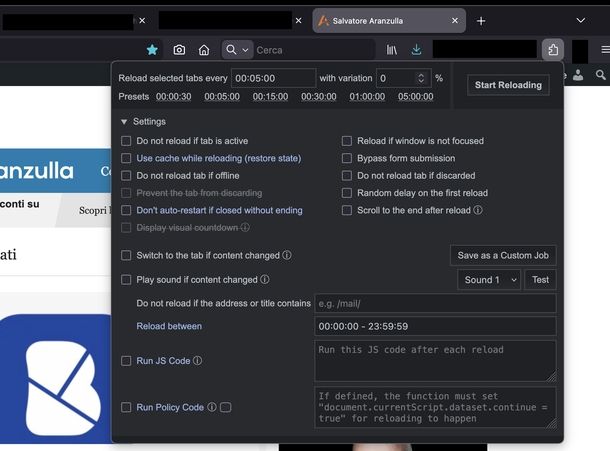
Task: Select the 00:30:00 preset
Action: click(x=319, y=97)
